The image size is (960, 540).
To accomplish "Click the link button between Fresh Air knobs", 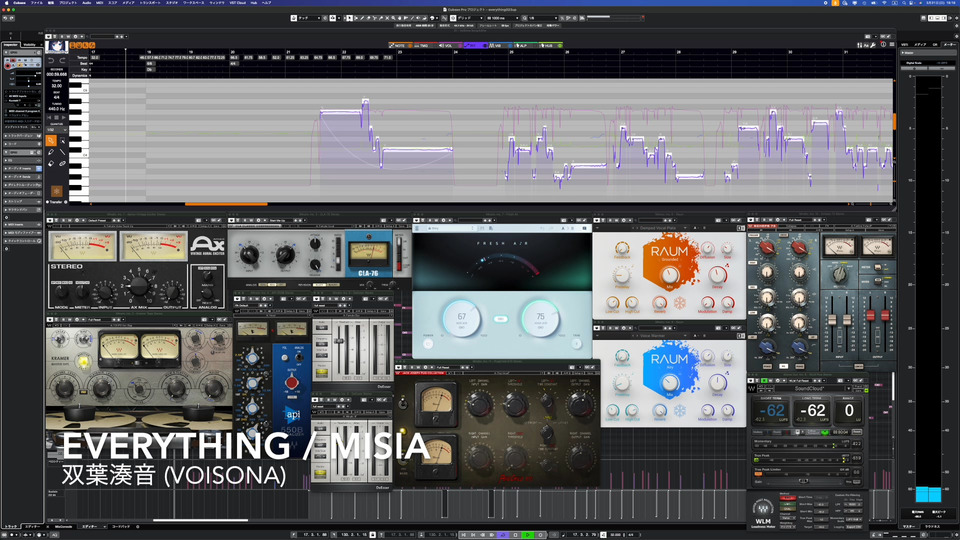I will [x=501, y=319].
